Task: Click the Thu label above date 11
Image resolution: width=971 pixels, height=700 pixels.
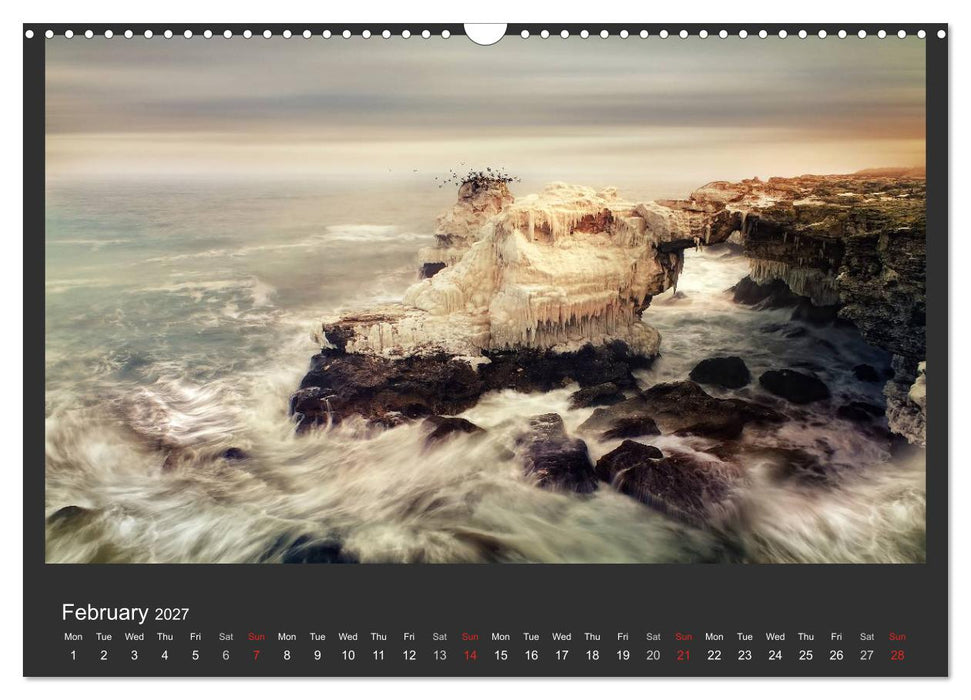Action: (x=378, y=636)
